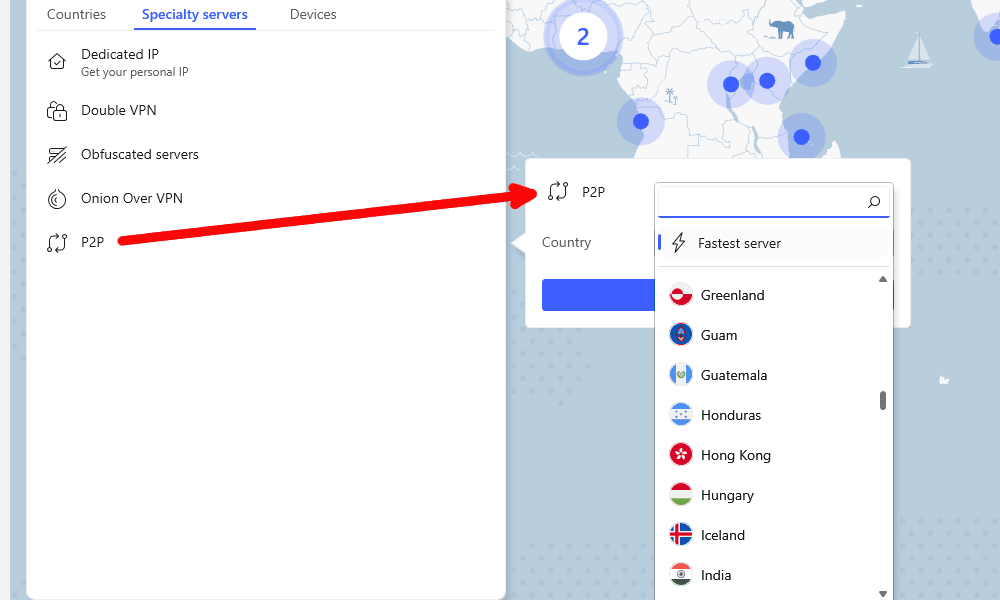Click the map cluster marked 2
This screenshot has height=600, width=1000.
click(583, 36)
